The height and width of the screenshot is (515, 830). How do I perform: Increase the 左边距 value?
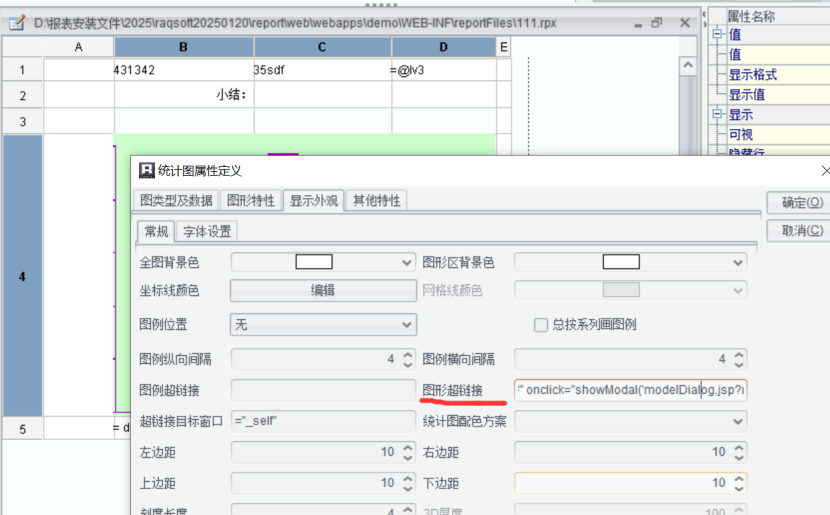(x=408, y=447)
